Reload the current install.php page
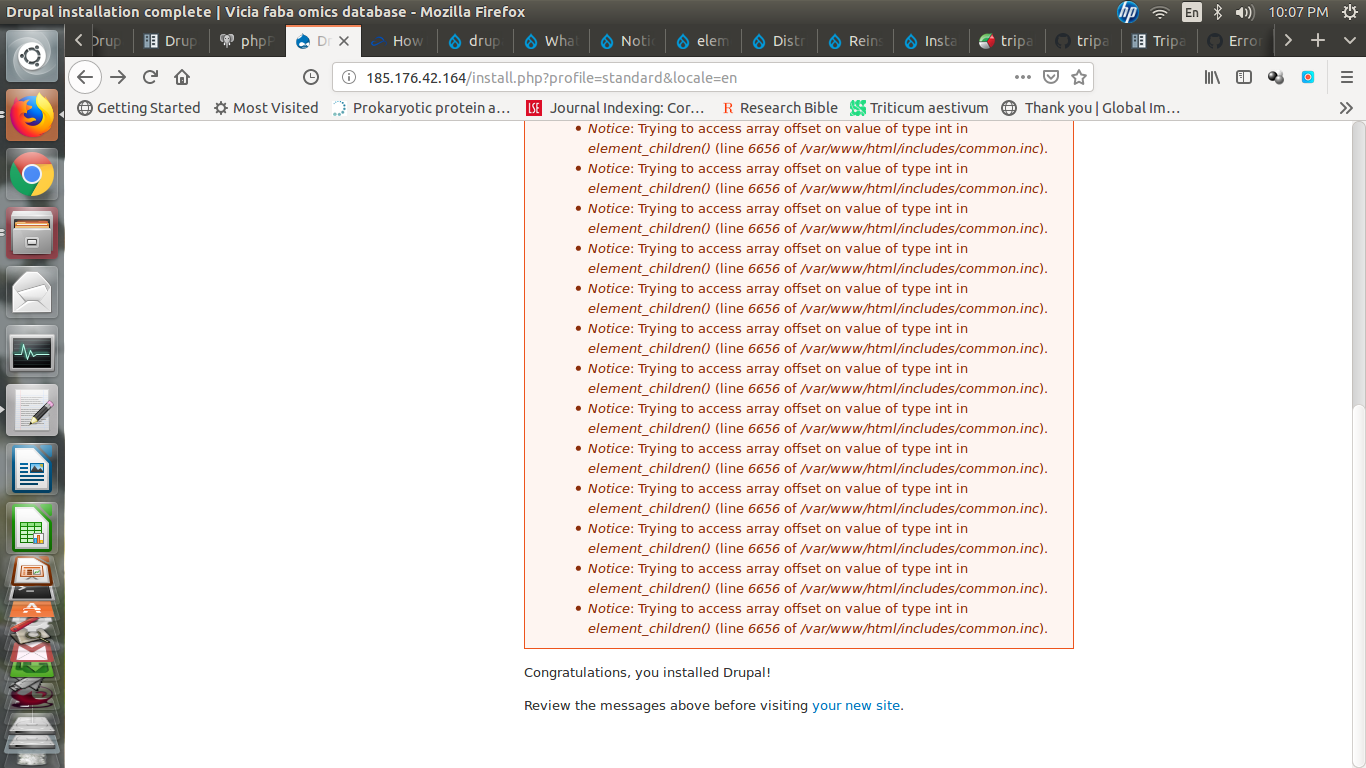The image size is (1366, 768). (150, 77)
